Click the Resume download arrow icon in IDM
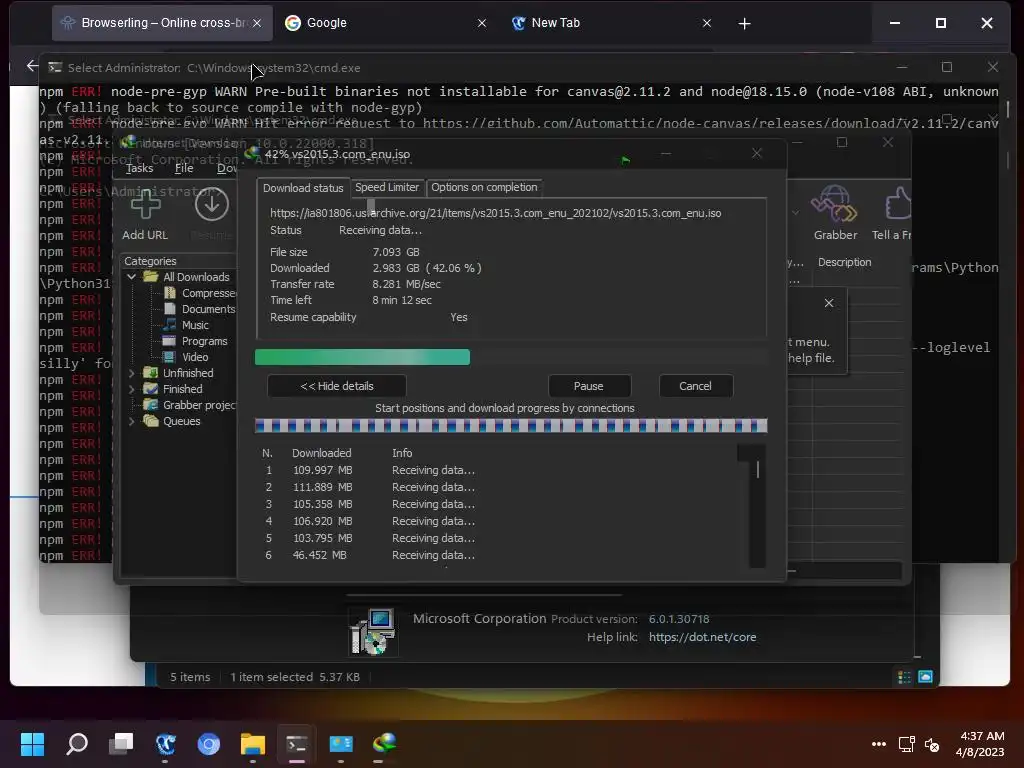Screen dimensions: 1024x768 click(x=212, y=204)
